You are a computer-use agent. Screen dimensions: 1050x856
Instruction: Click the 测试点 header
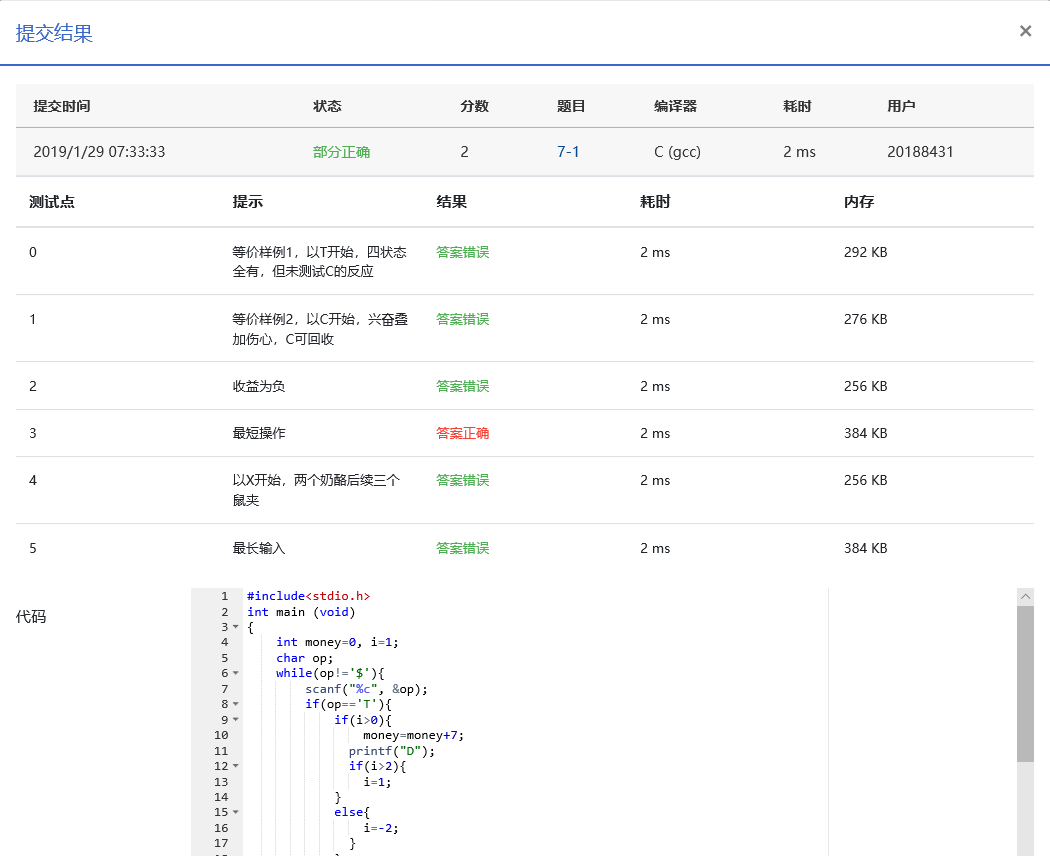pyautogui.click(x=52, y=202)
